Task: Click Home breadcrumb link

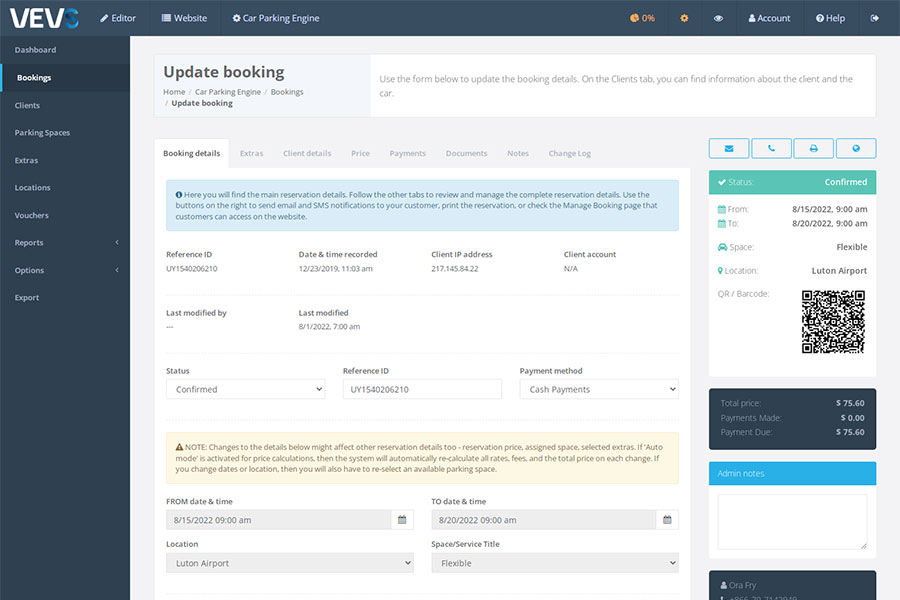Action: pyautogui.click(x=174, y=92)
